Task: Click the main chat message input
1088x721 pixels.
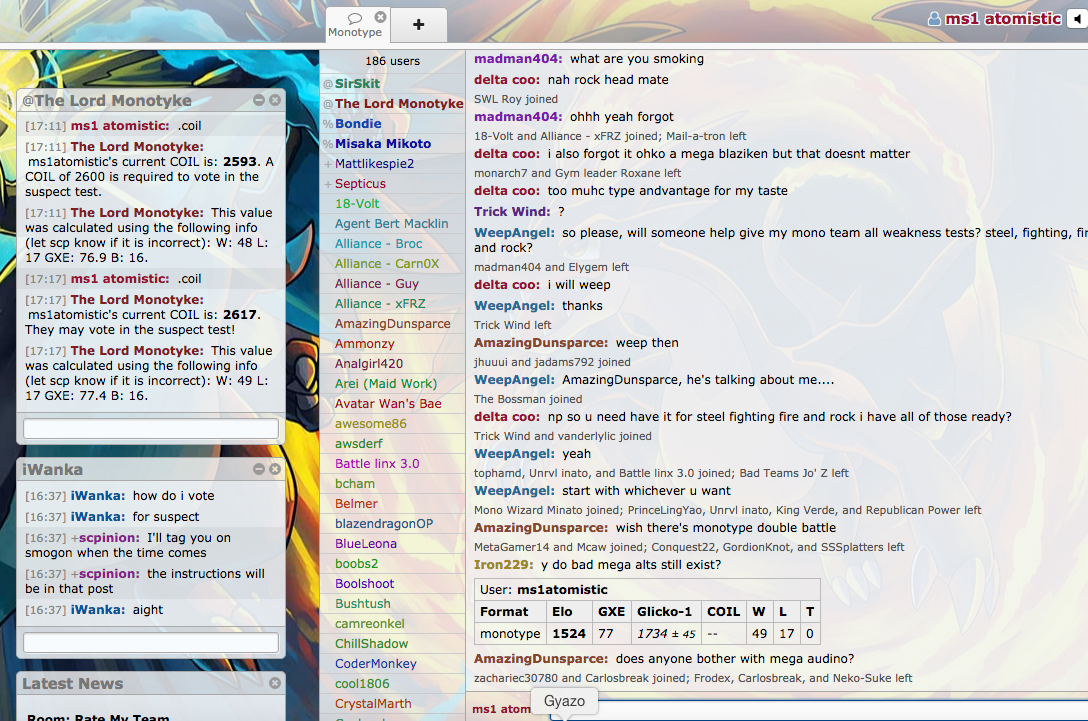Action: coord(819,710)
